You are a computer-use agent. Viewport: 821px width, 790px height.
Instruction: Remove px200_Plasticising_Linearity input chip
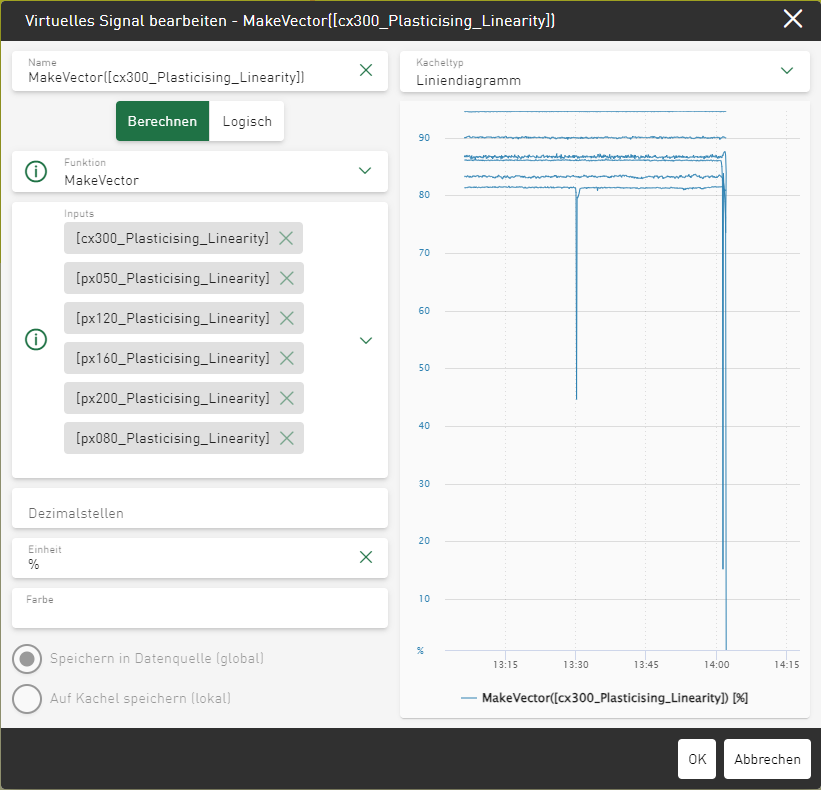pyautogui.click(x=287, y=398)
